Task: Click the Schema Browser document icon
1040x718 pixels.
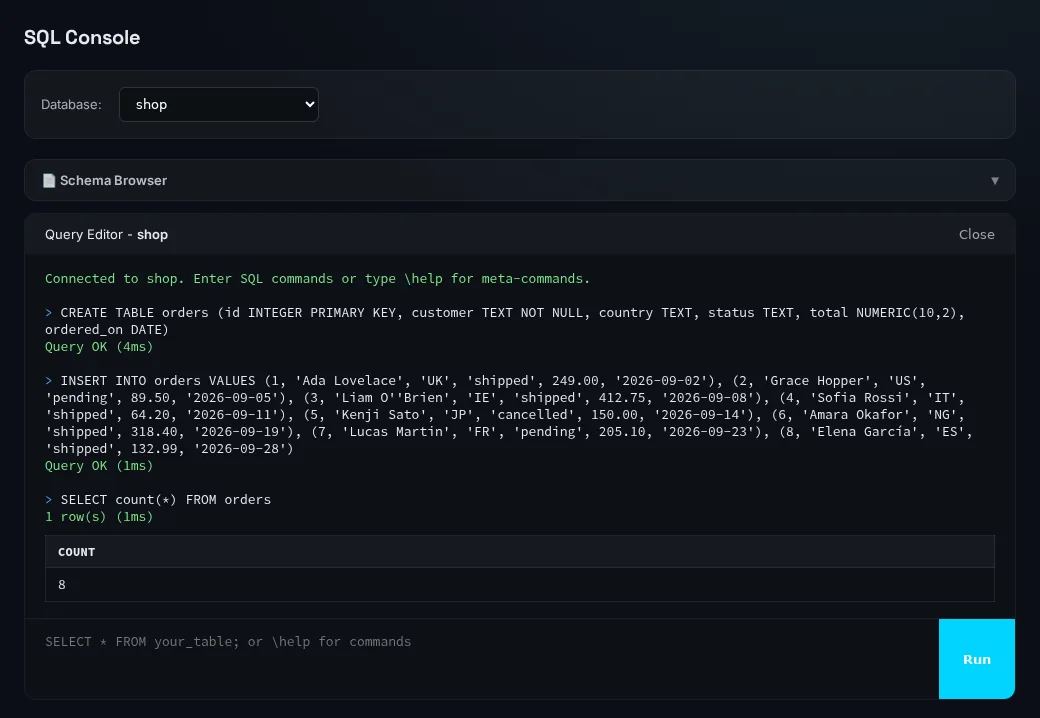Action: click(49, 180)
